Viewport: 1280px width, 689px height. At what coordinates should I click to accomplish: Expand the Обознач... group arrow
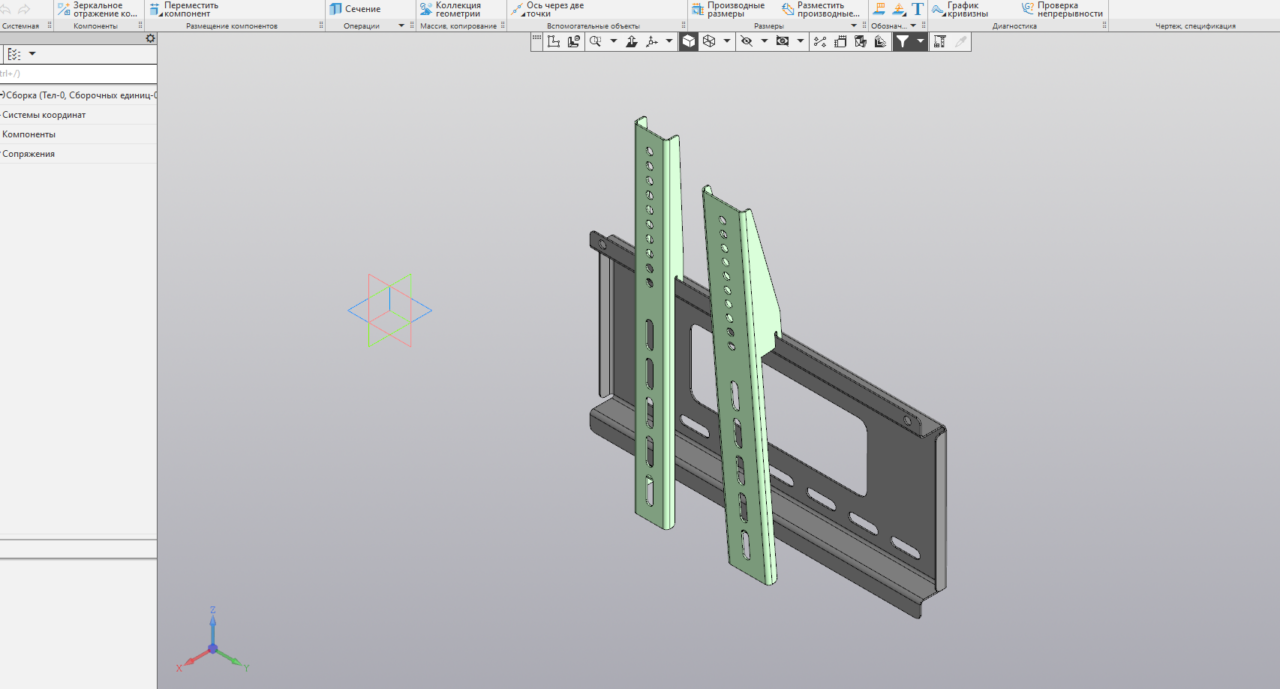click(912, 26)
